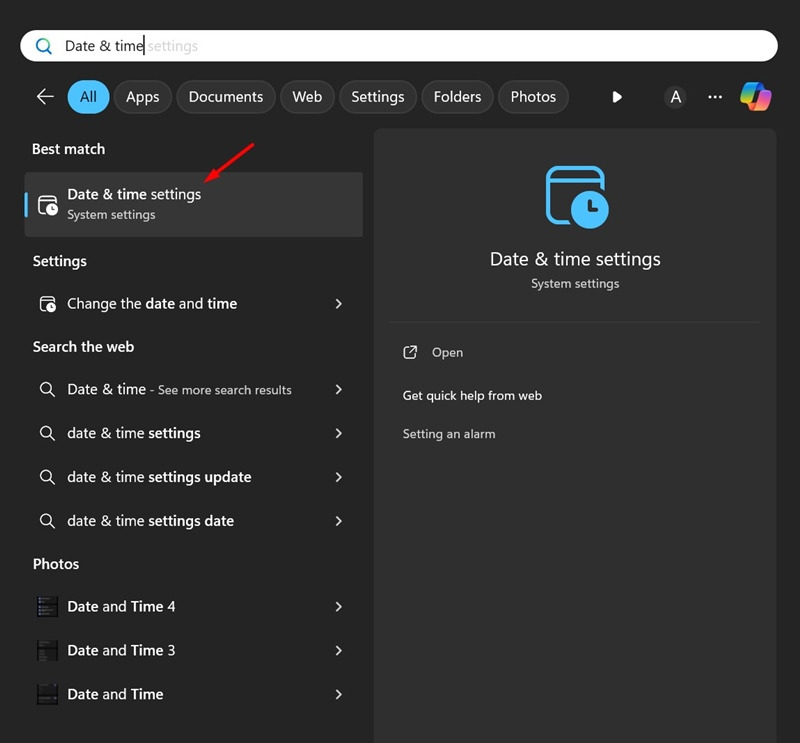Click the magnifier icon next to 'date & time settings update'
The image size is (800, 743).
[47, 477]
